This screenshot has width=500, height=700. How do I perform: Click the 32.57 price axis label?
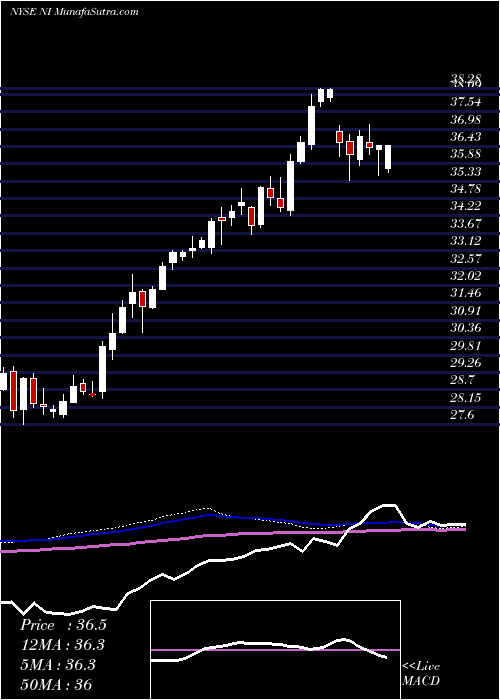[466, 258]
